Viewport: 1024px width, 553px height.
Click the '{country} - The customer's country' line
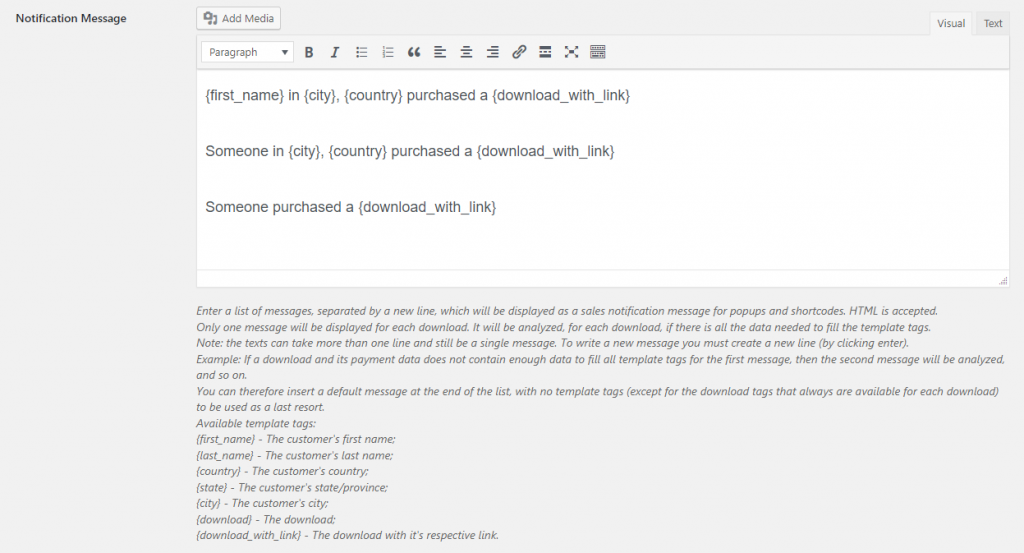(x=282, y=471)
